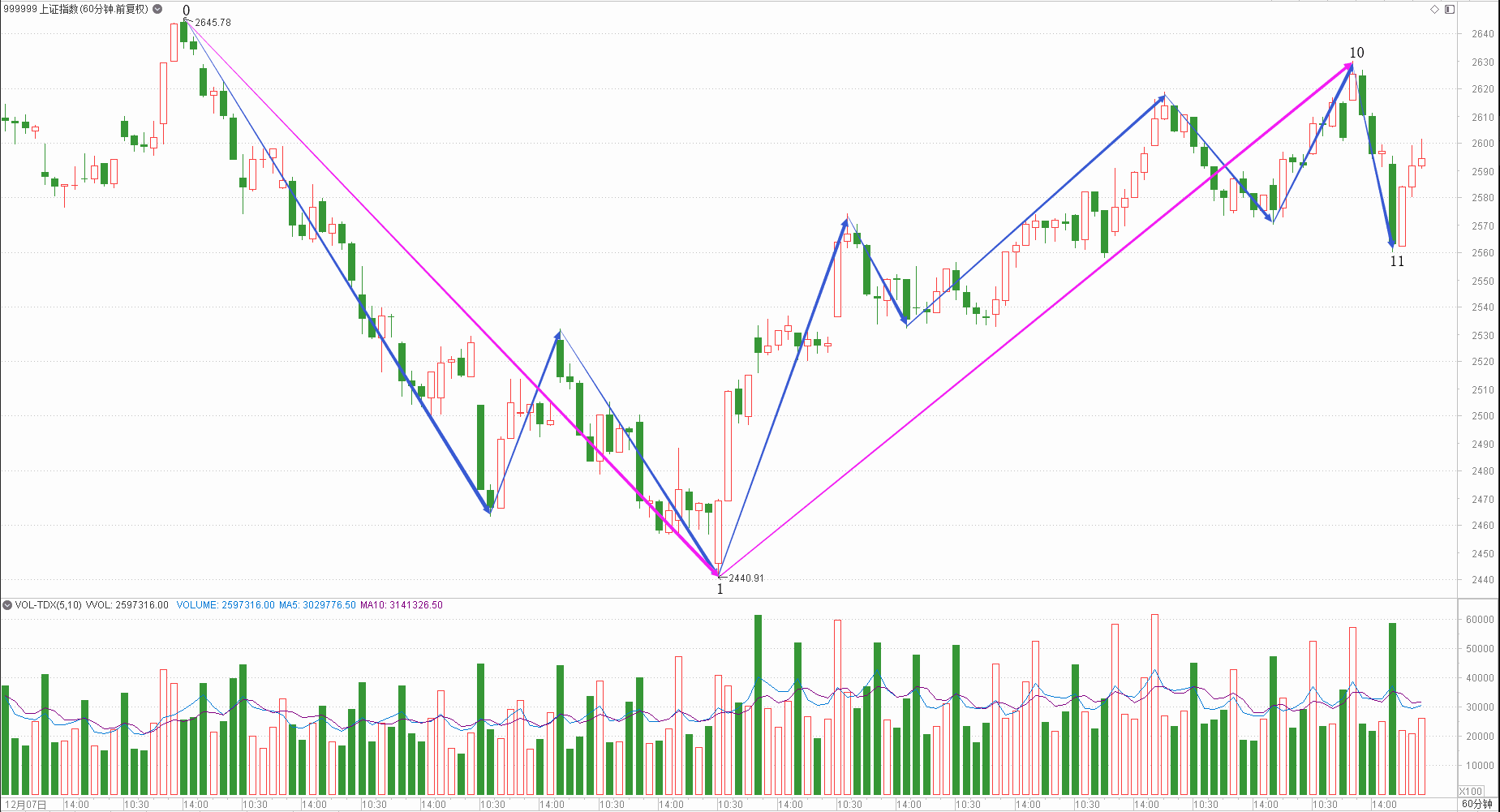The height and width of the screenshot is (812, 1500).
Task: Click the VVOL: 2597316.00 value
Action: pyautogui.click(x=127, y=605)
